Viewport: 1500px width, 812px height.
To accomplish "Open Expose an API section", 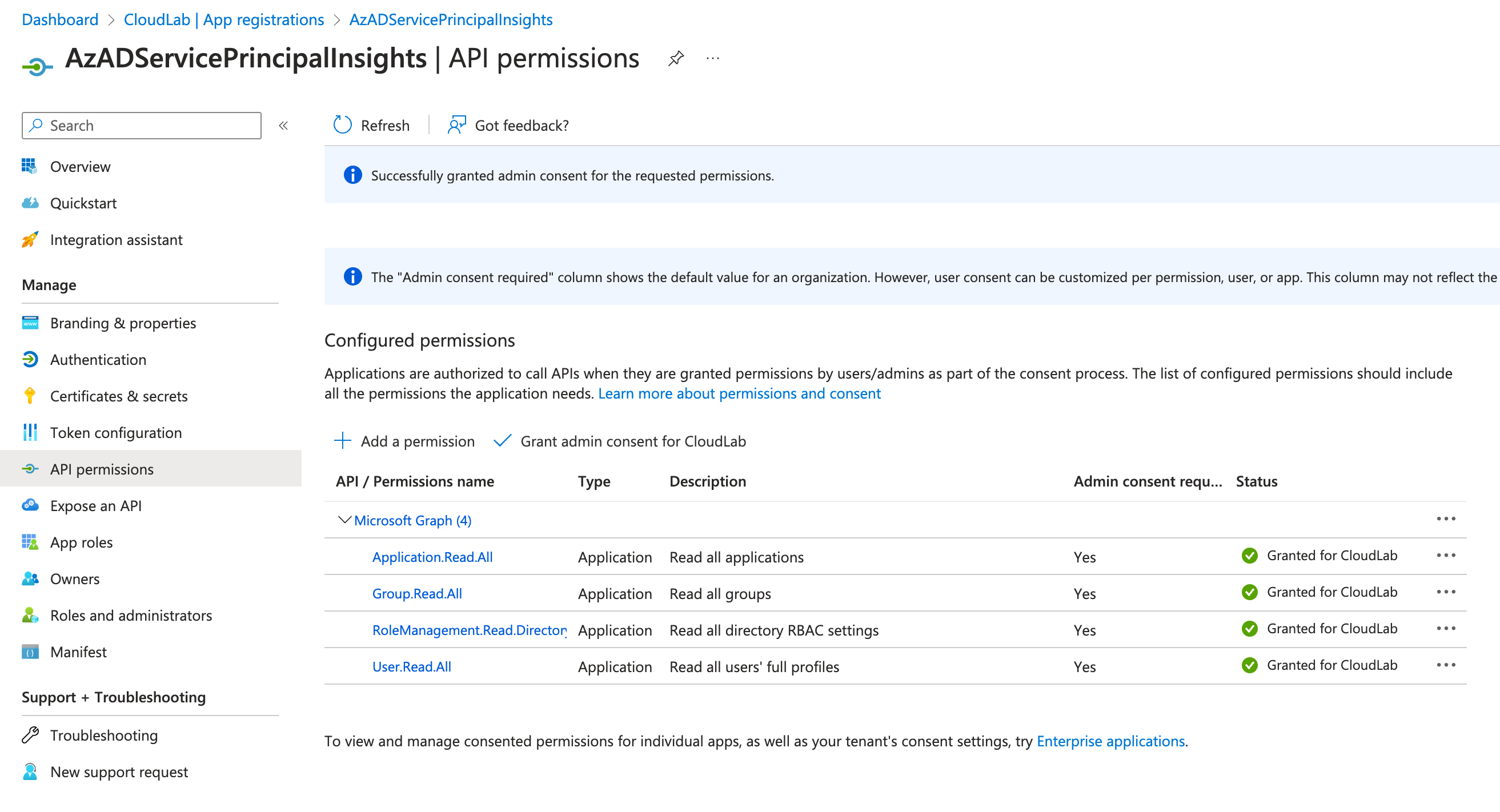I will pos(95,506).
